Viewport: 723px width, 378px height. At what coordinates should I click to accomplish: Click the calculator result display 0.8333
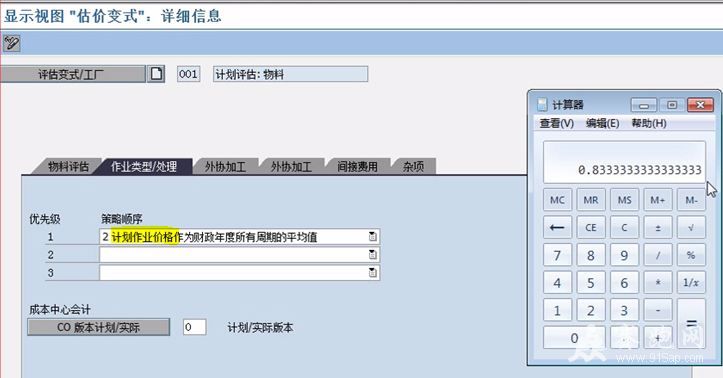tap(624, 162)
